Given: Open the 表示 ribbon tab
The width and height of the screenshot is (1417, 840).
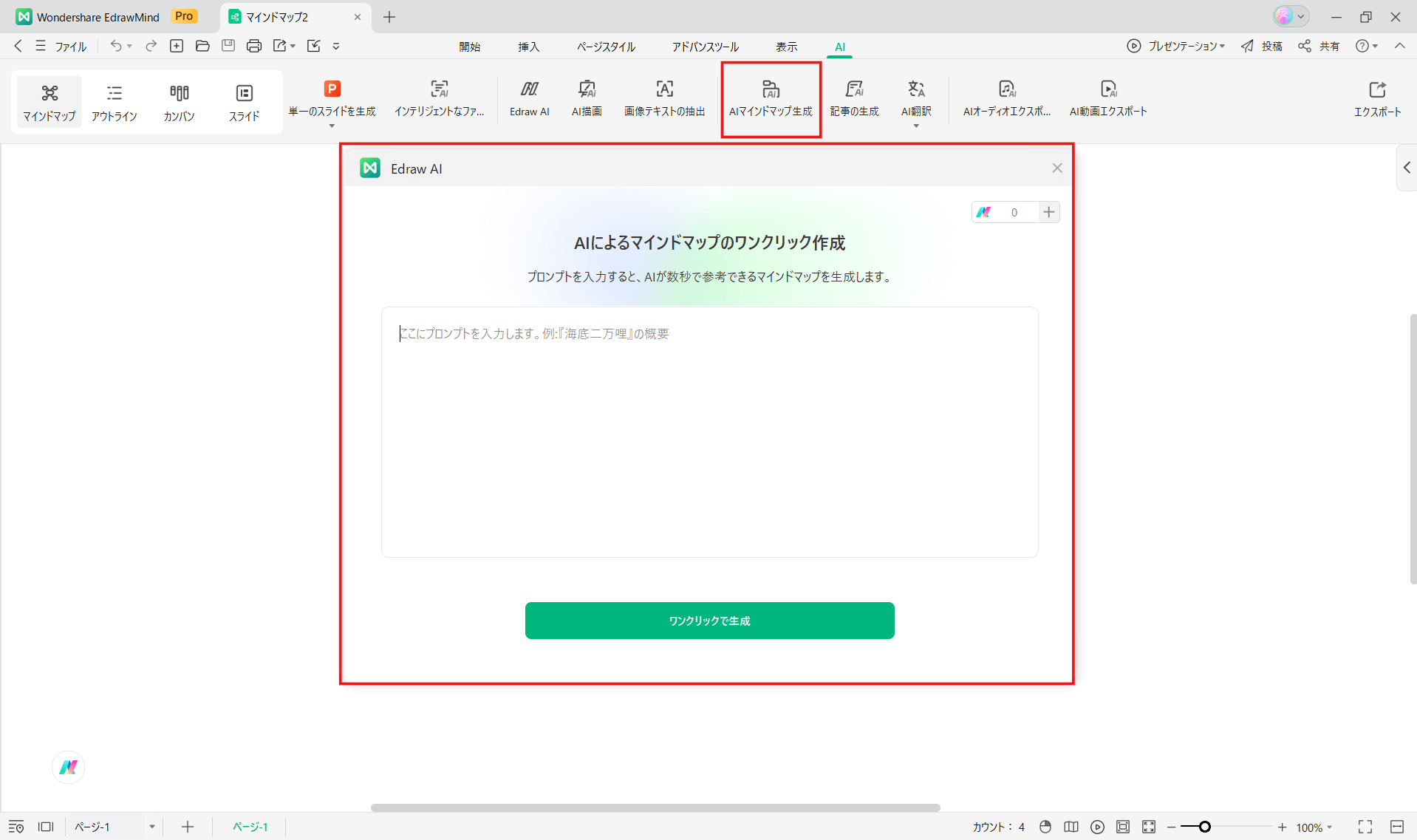Looking at the screenshot, I should (x=787, y=47).
